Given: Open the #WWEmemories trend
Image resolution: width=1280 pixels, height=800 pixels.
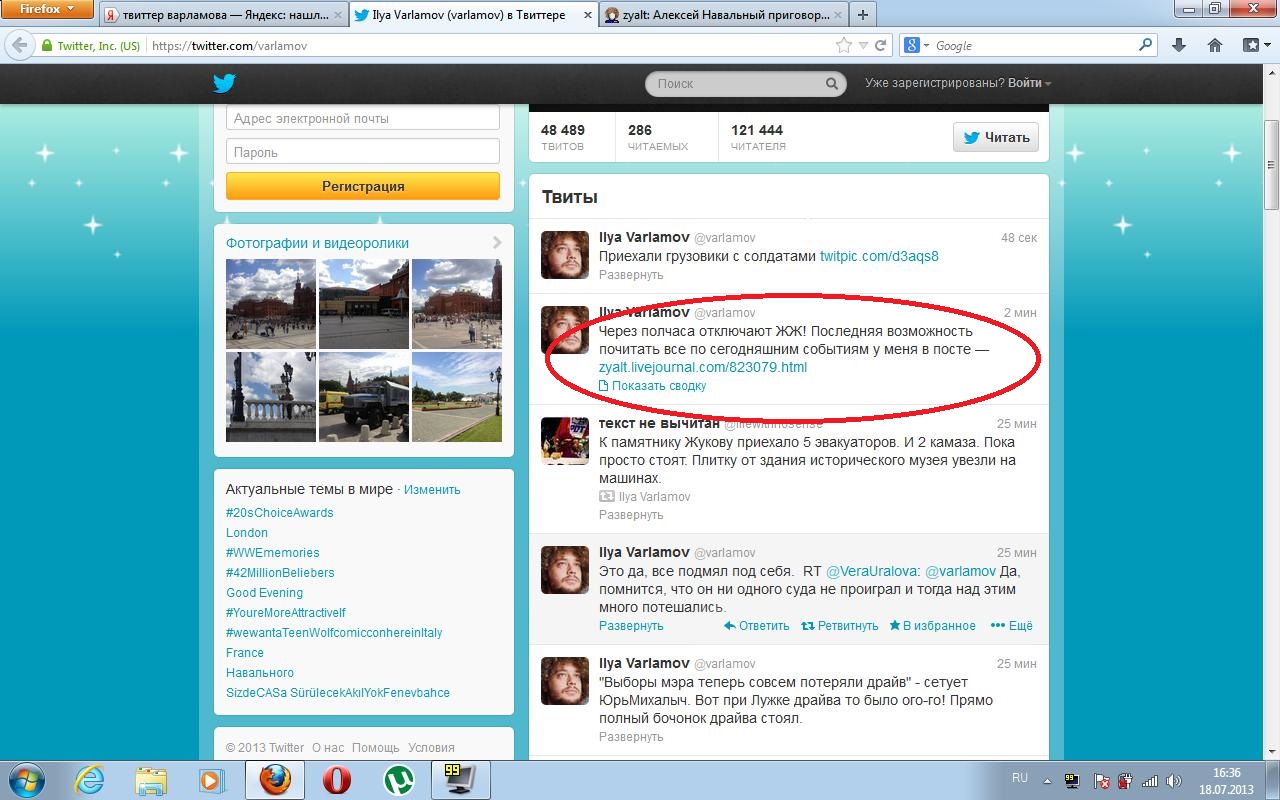Looking at the screenshot, I should (273, 553).
